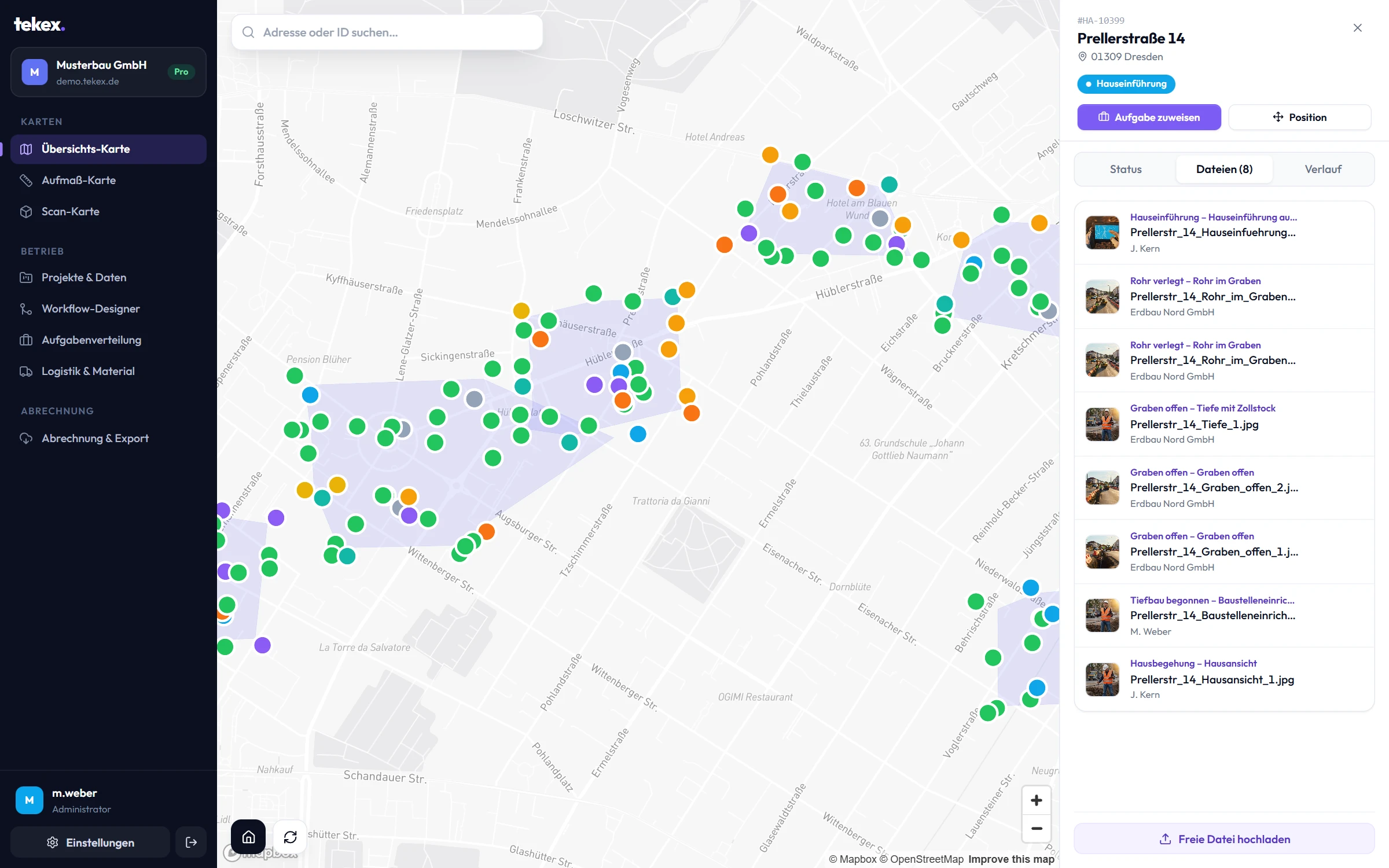Click Freie Datei hochladen button

click(1224, 838)
